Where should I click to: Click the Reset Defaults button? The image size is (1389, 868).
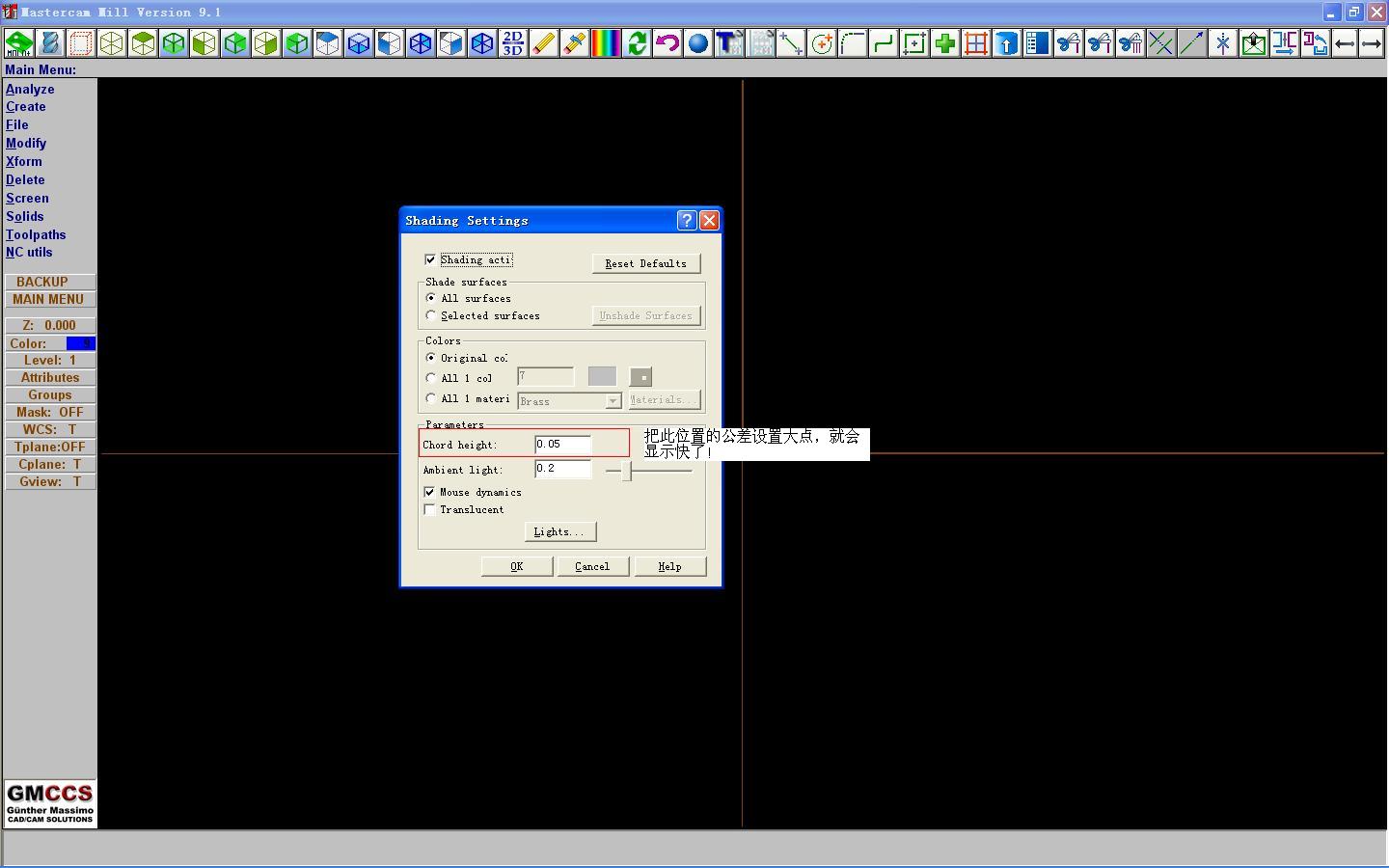(646, 263)
